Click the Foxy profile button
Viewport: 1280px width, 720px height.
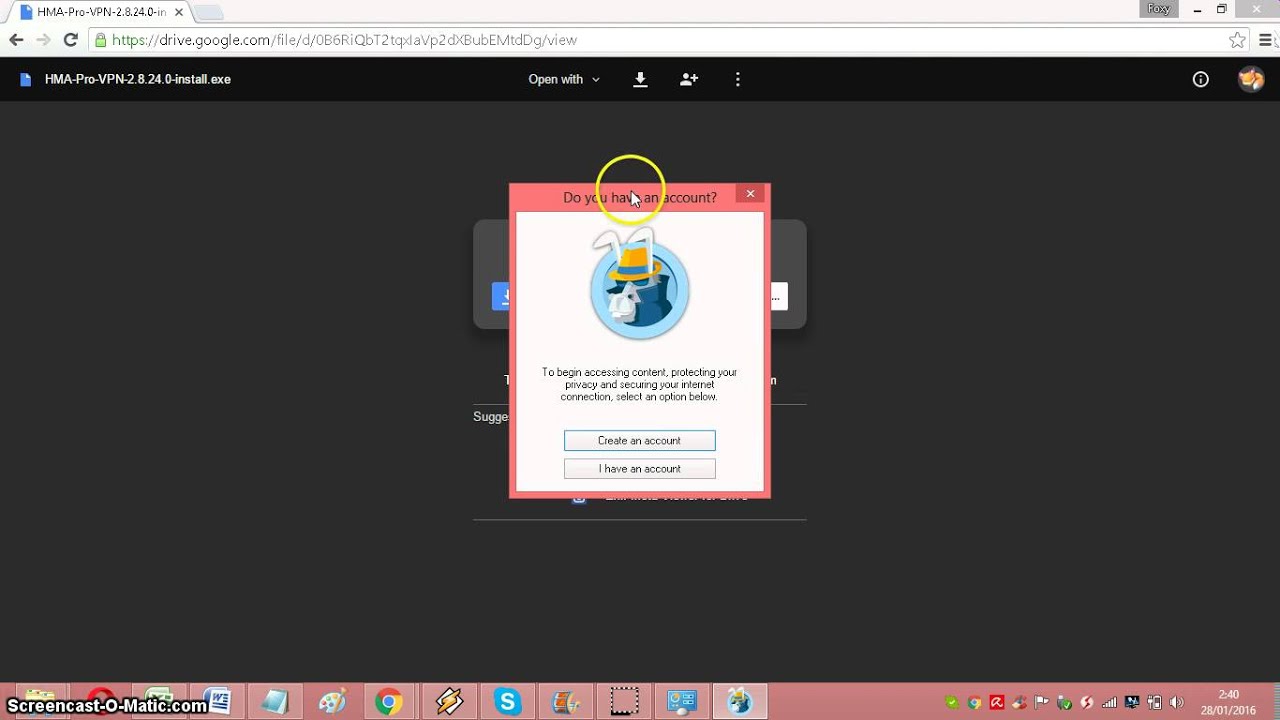click(x=1158, y=9)
